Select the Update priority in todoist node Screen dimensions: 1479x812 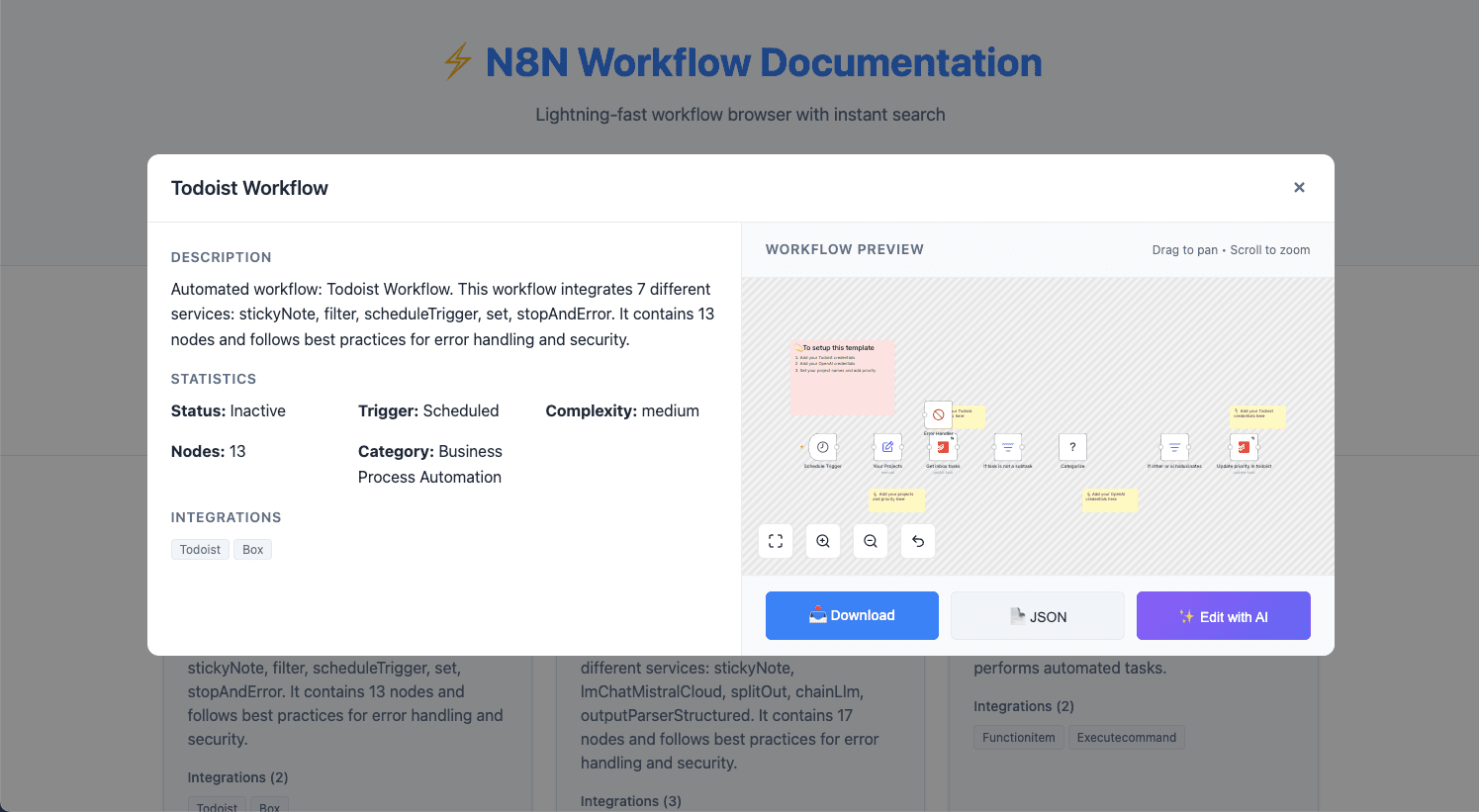[1244, 447]
